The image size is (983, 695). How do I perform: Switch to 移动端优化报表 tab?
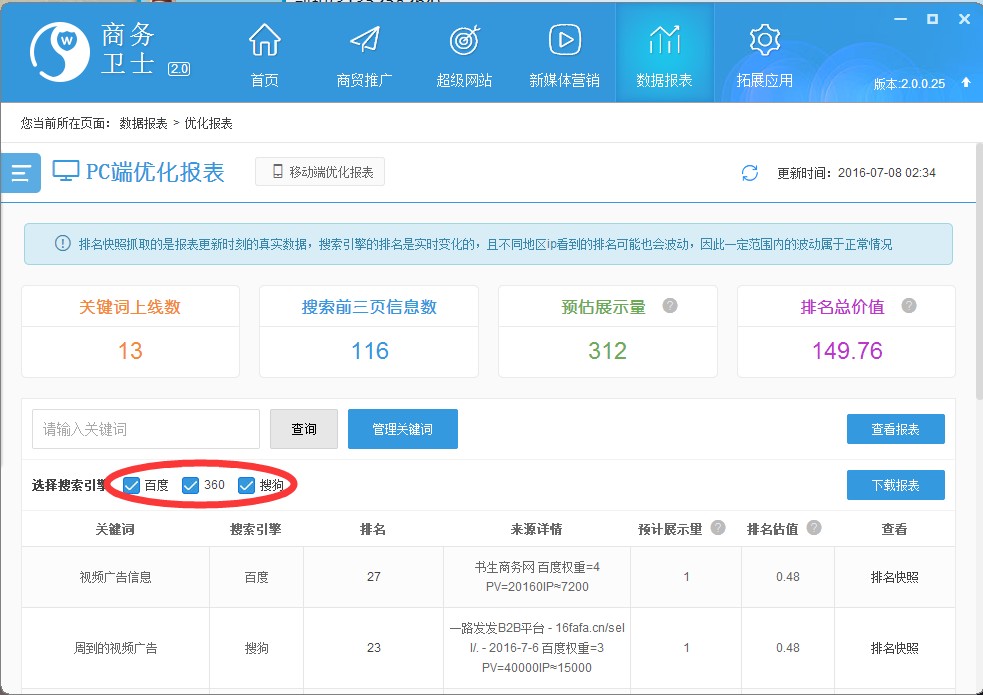point(320,172)
